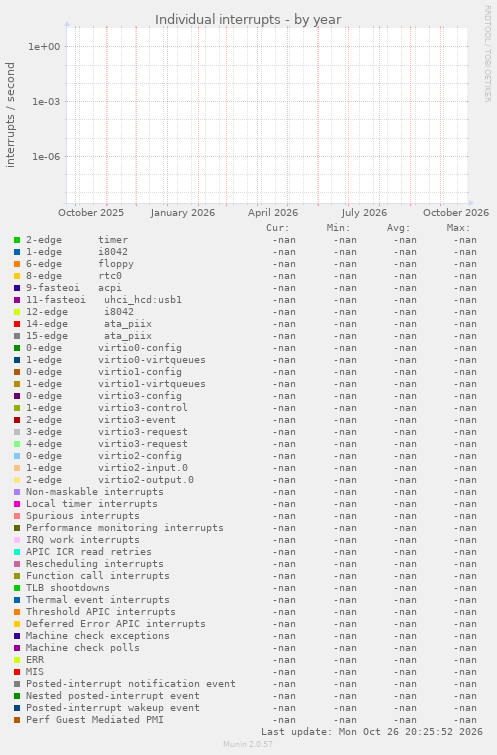
Task: Click the Cur -nan value in timer row
Action: [284, 240]
